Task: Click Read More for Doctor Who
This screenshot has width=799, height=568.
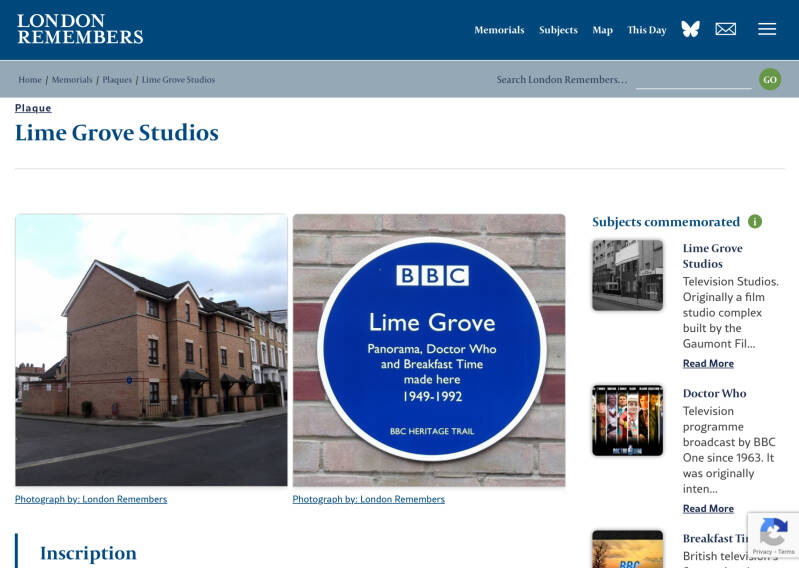Action: [x=708, y=508]
